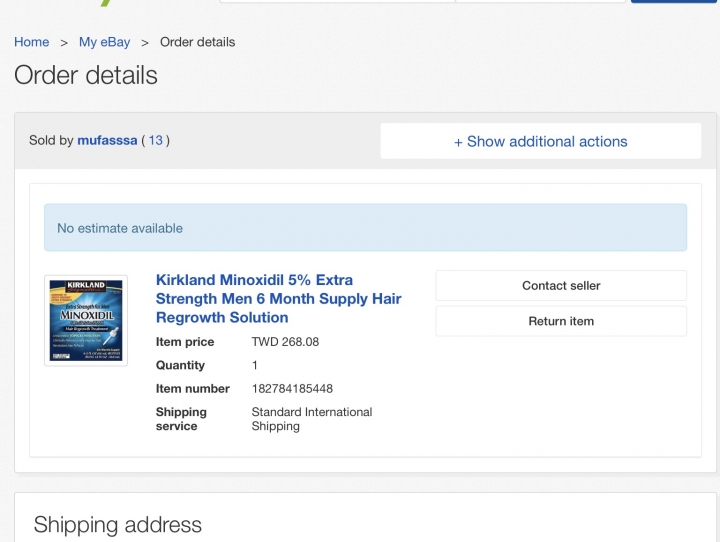The height and width of the screenshot is (542, 720).
Task: Click the Shipping address heading
Action: pyautogui.click(x=118, y=525)
